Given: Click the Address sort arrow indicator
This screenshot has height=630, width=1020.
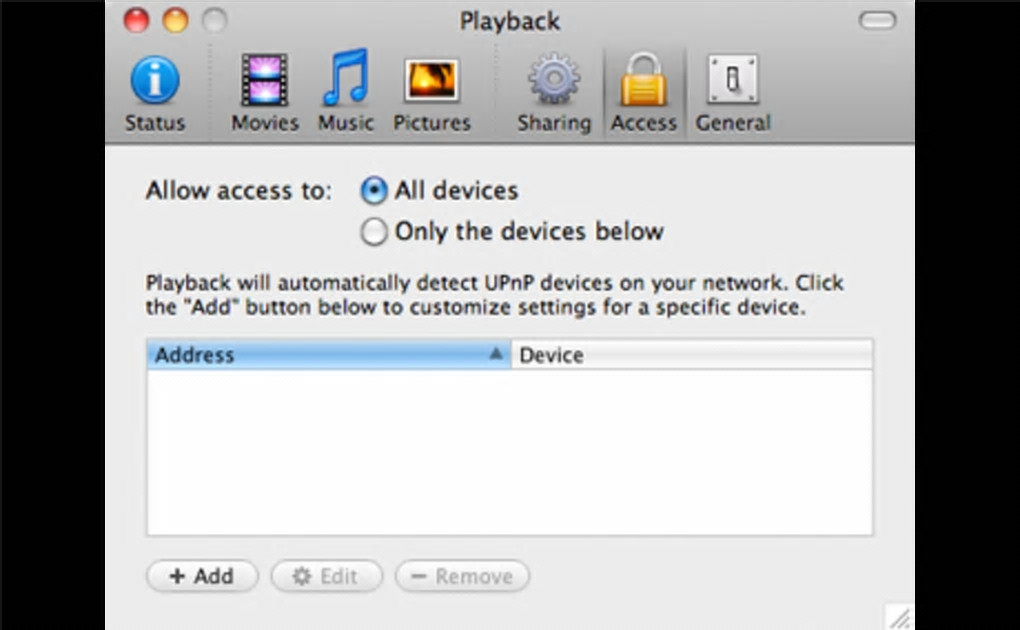Looking at the screenshot, I should [495, 355].
